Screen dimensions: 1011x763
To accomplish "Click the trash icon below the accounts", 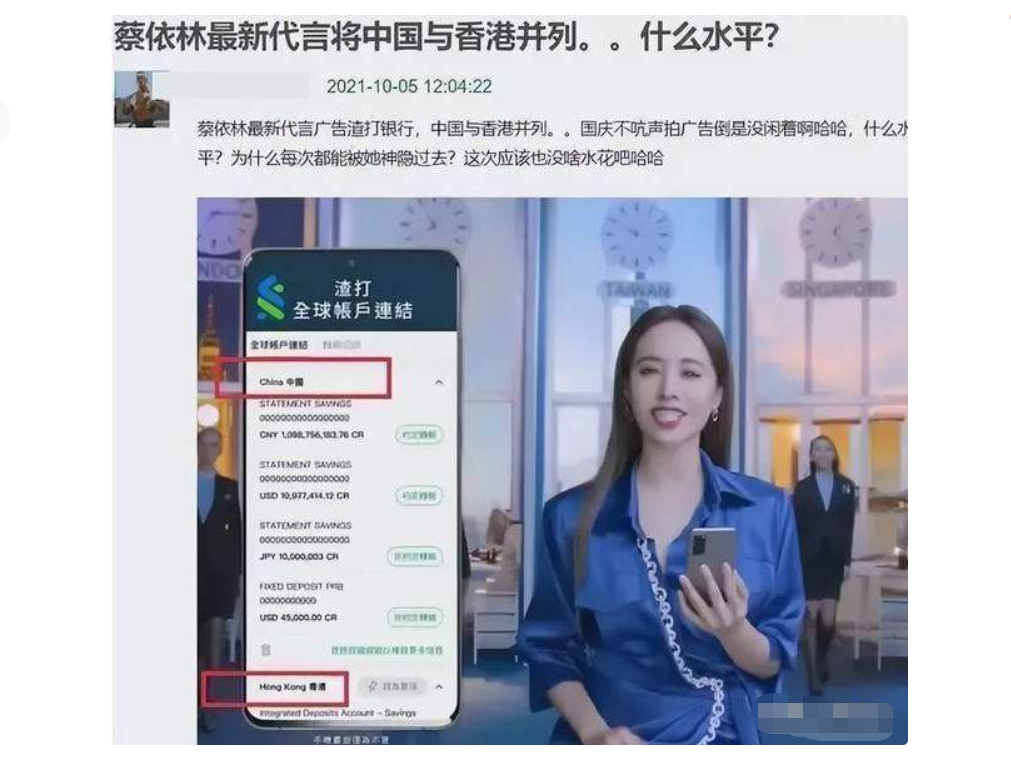I will tap(266, 649).
